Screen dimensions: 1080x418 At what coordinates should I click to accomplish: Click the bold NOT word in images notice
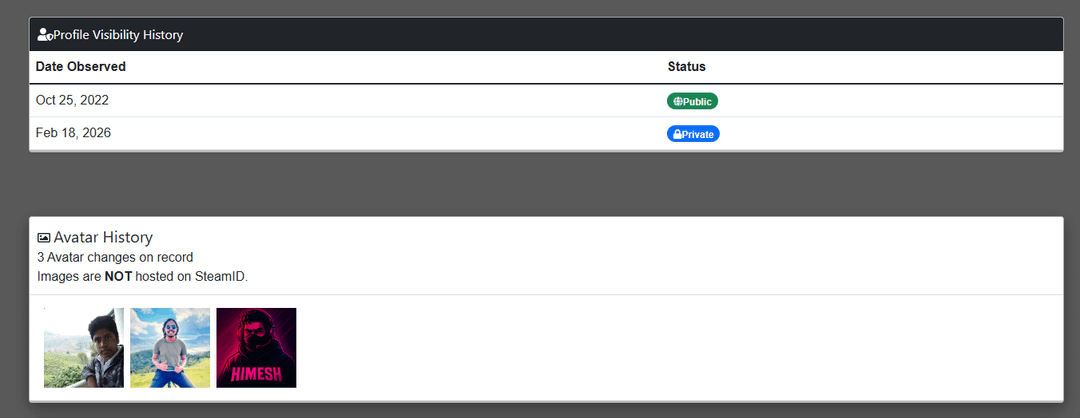click(118, 276)
